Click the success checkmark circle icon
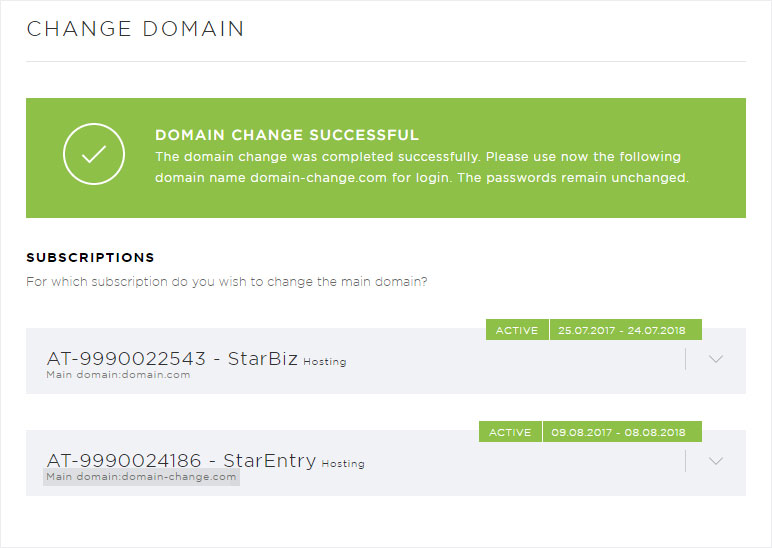Viewport: 772px width, 548px height. click(94, 154)
